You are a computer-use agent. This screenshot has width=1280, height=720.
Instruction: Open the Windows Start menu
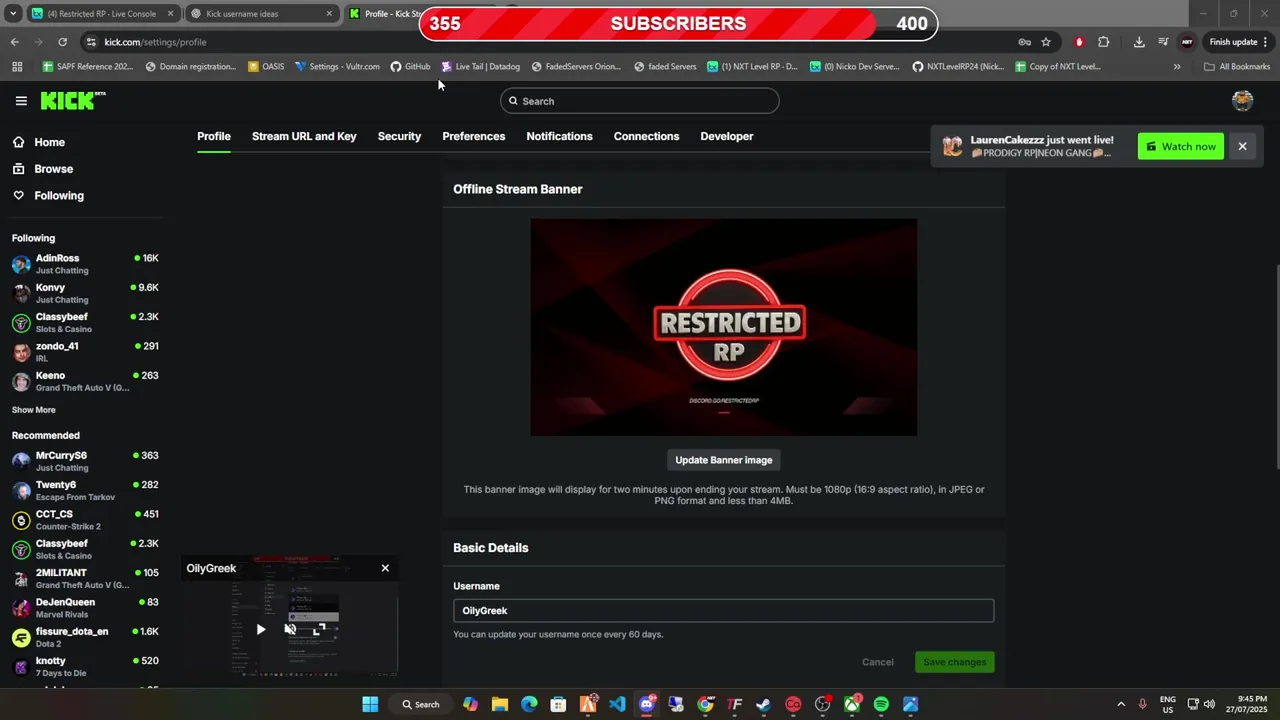pos(370,704)
